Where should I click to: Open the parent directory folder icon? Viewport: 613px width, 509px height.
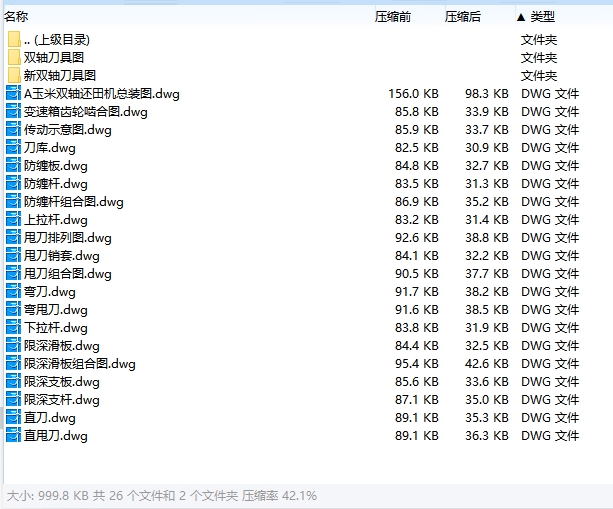click(x=14, y=39)
